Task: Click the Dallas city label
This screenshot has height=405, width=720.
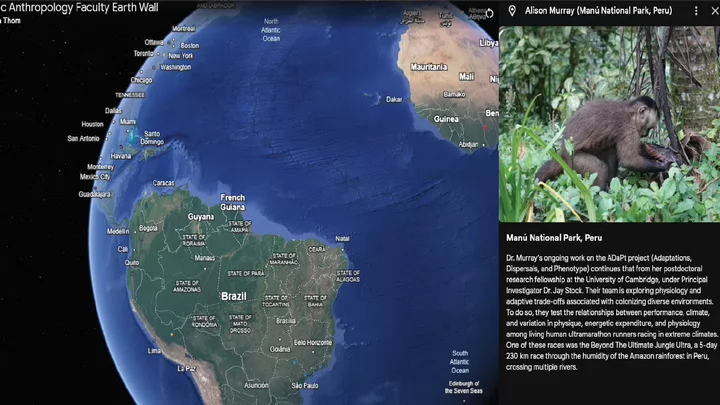Action: (x=113, y=111)
